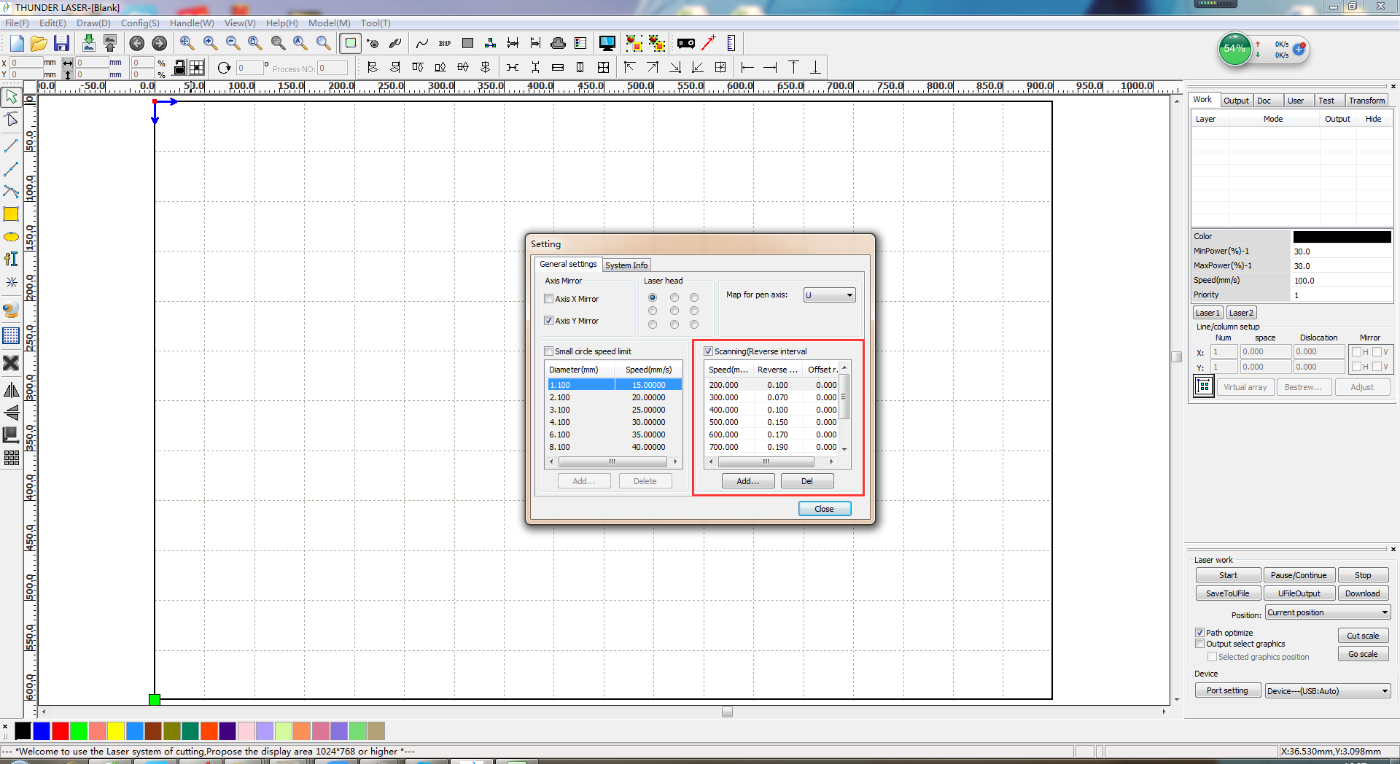Open the File(F) menu
Image resolution: width=1400 pixels, height=764 pixels.
16,23
